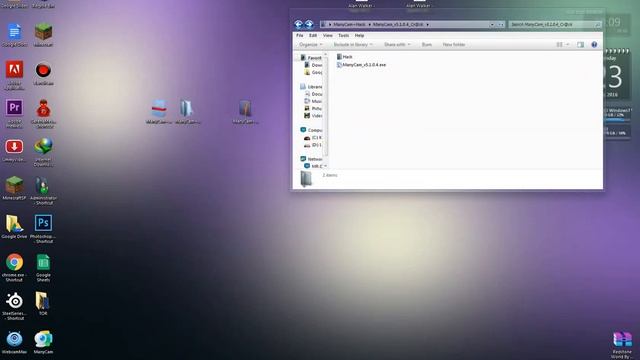Image resolution: width=640 pixels, height=360 pixels.
Task: Launch the Minecraft grass block icon
Action: [43, 35]
